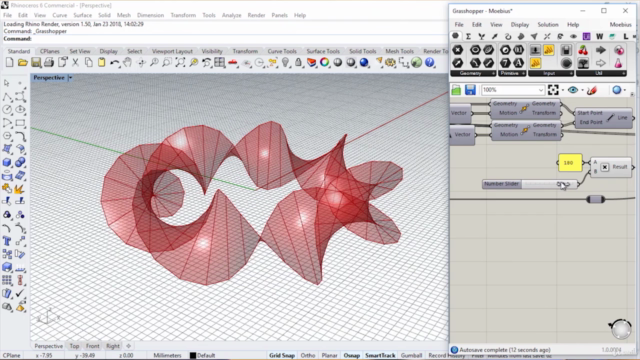The image size is (640, 360).
Task: Click the Cut scissors icon in Rhino toolbar
Action: (75, 62)
